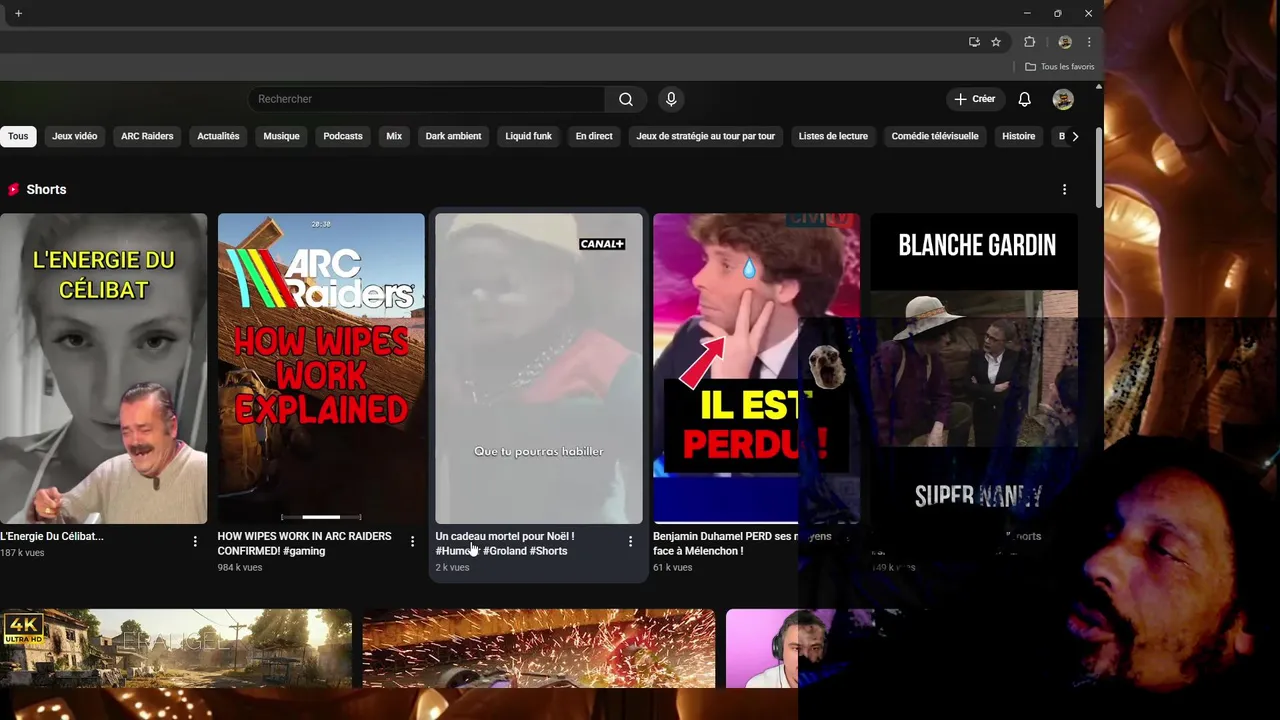Viewport: 1280px width, 720px height.
Task: Select the Podcasts filter chip
Action: coord(343,136)
